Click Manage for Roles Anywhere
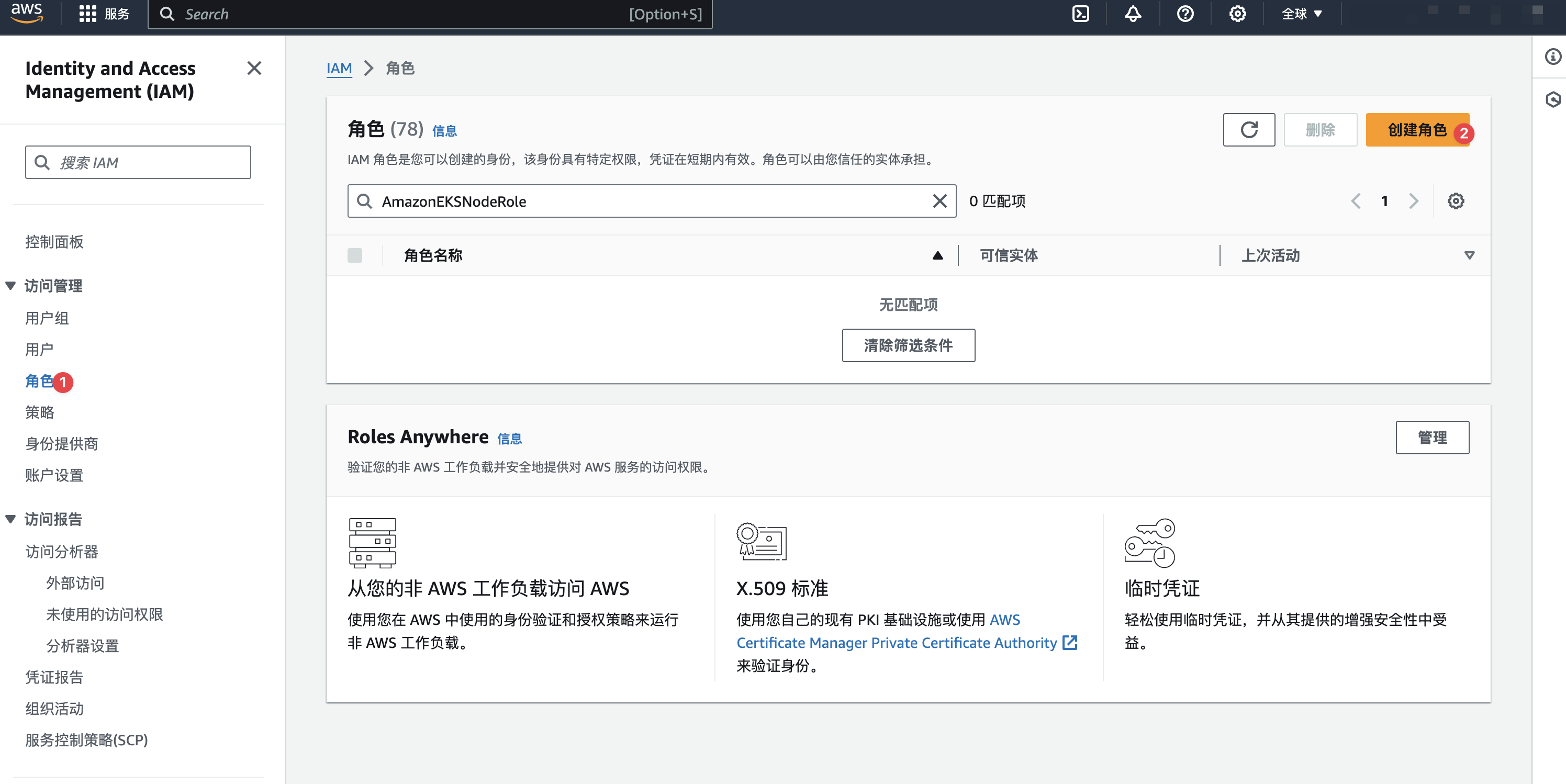Image resolution: width=1566 pixels, height=784 pixels. coord(1432,438)
